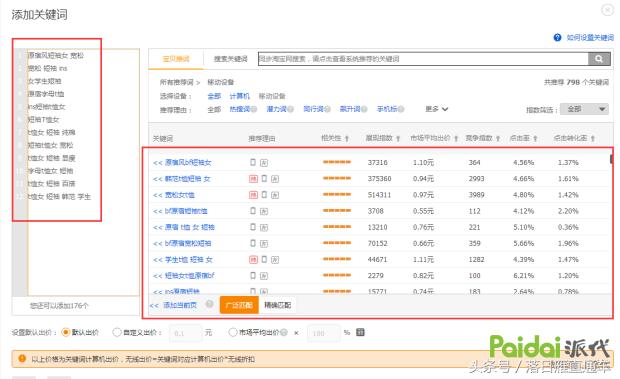Add the keyword in the 44671 row
This screenshot has width=620, height=379.
point(183,260)
